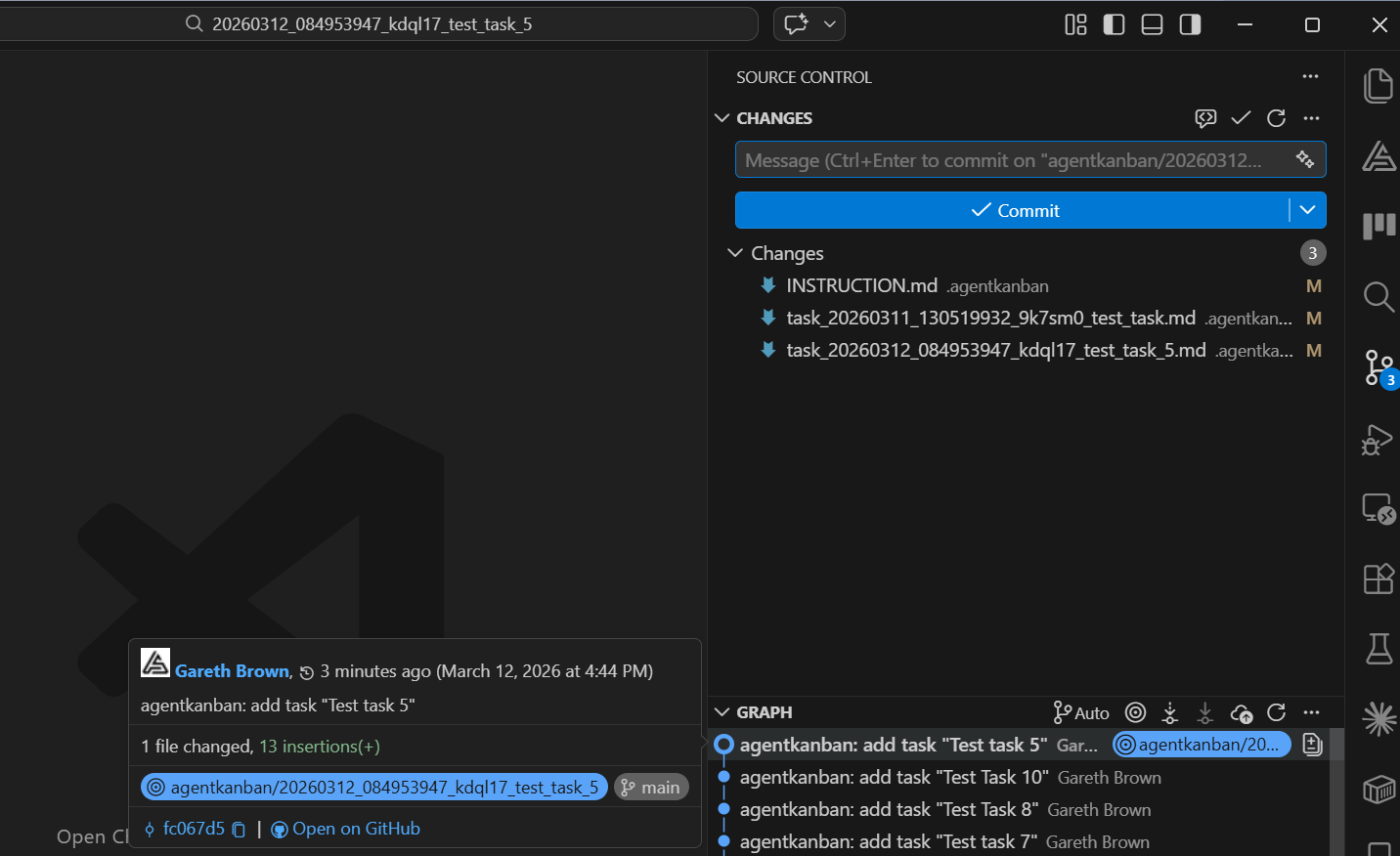Collapse the Changes file group

pos(735,253)
